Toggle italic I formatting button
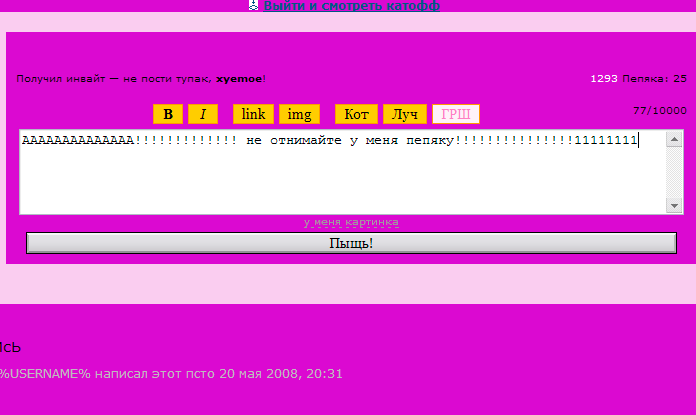This screenshot has height=415, width=696. (203, 114)
